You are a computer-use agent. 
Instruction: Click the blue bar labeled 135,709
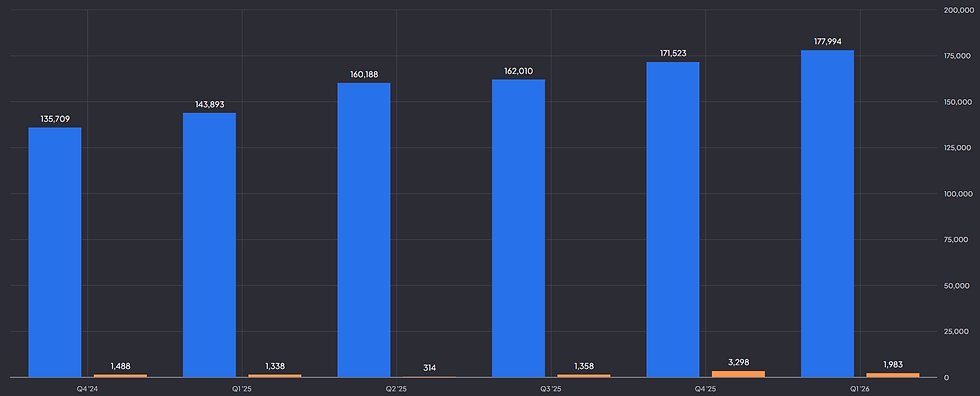pos(55,252)
